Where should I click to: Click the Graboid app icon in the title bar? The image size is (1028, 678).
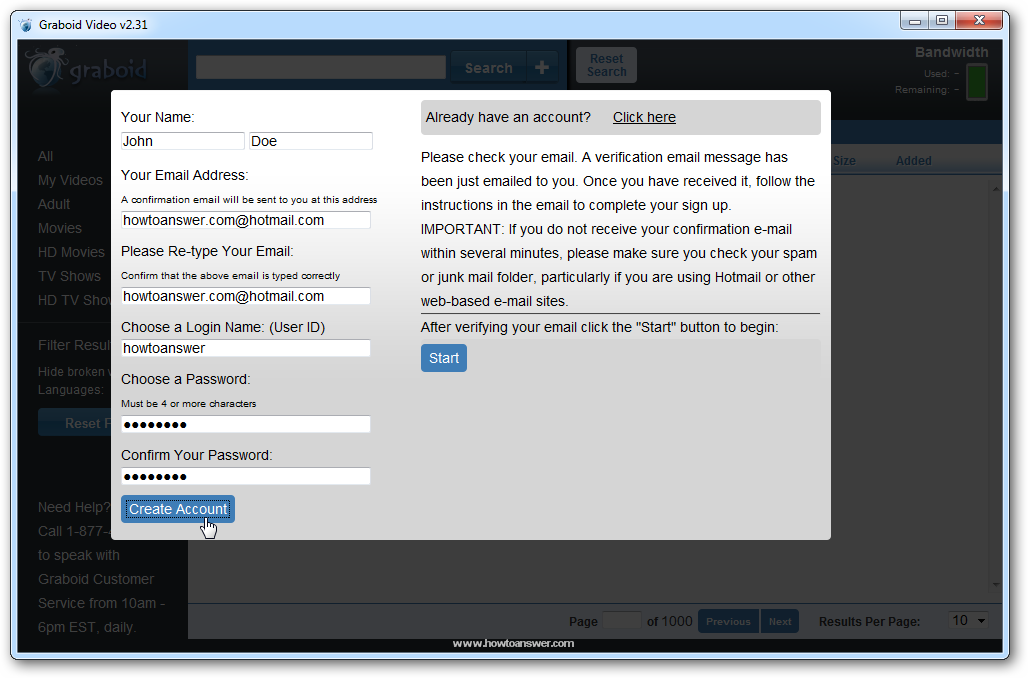pos(26,25)
